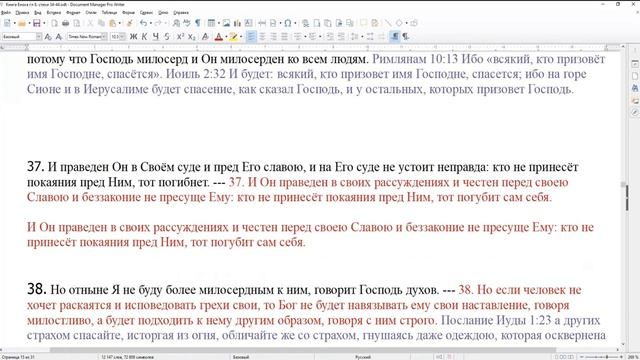The height and width of the screenshot is (360, 640).
Task: Click the Open folder icon
Action: click(22, 23)
